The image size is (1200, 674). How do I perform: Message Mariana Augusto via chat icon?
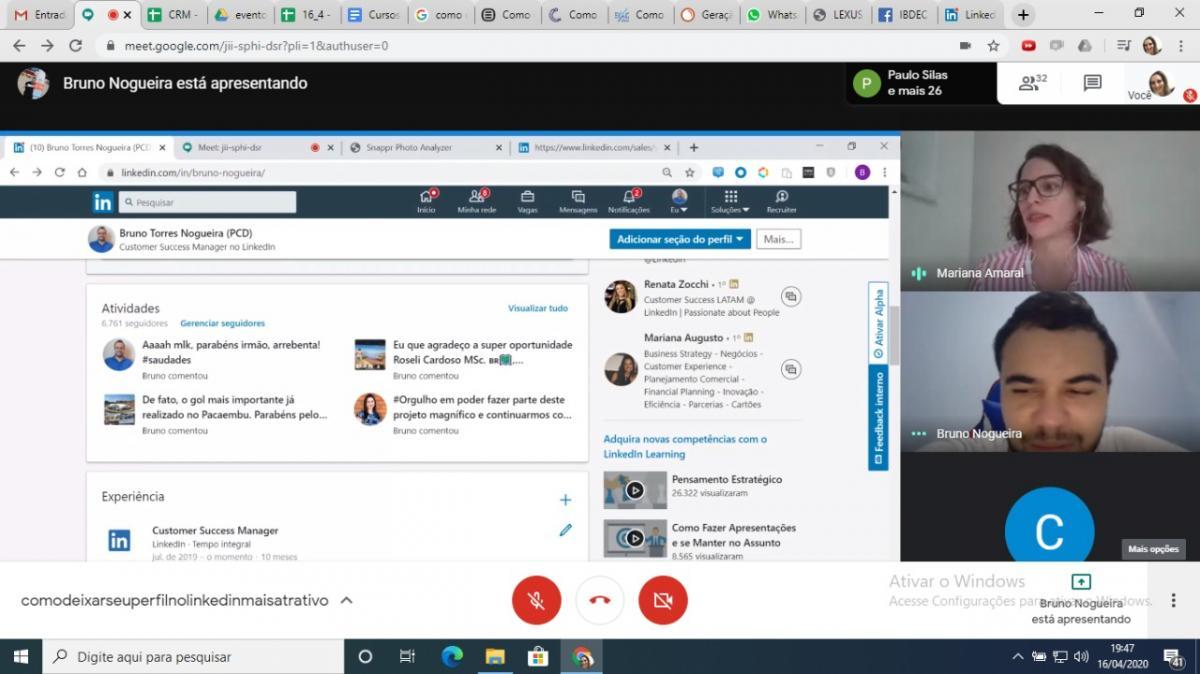coord(791,369)
